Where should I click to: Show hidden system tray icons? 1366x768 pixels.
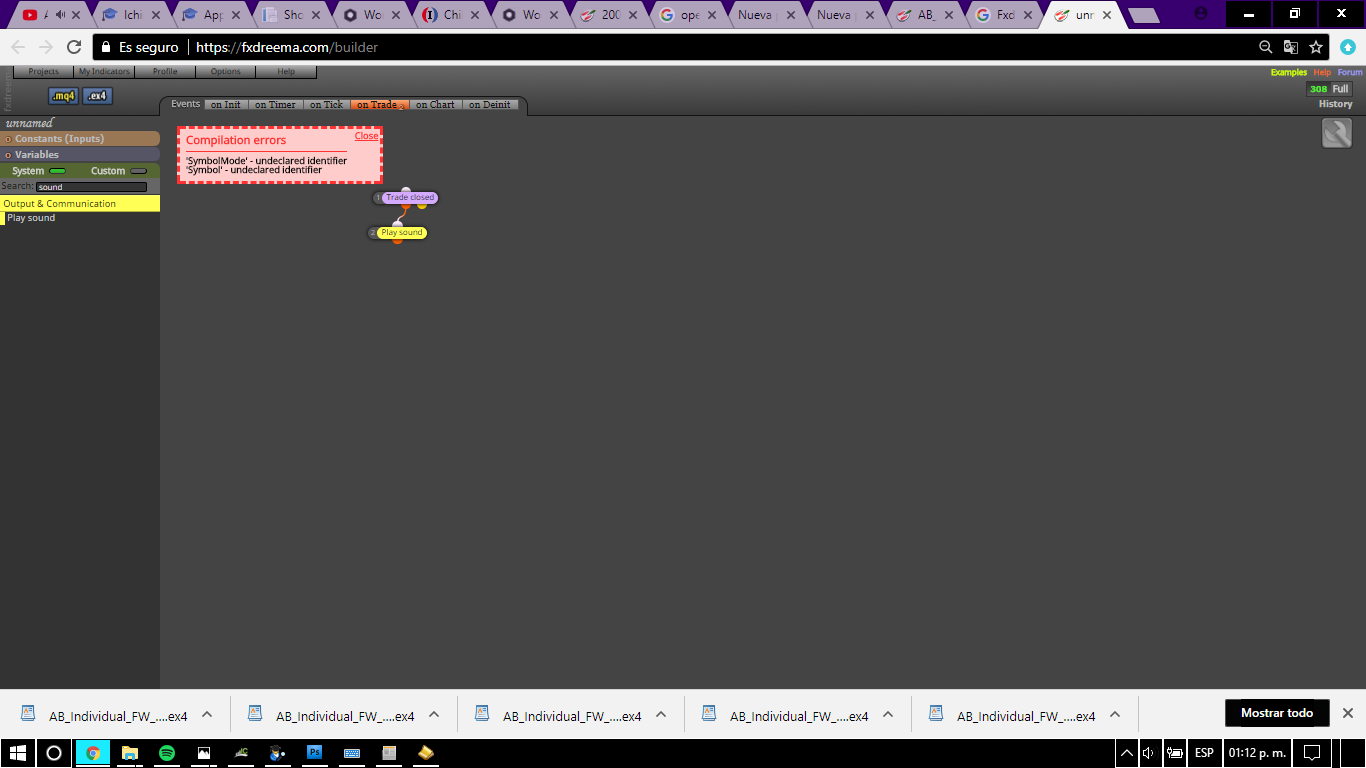click(1127, 753)
